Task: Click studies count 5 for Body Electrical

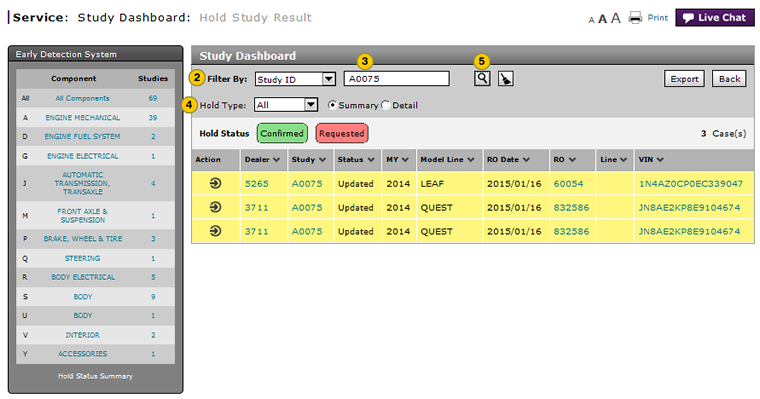Action: click(x=153, y=277)
